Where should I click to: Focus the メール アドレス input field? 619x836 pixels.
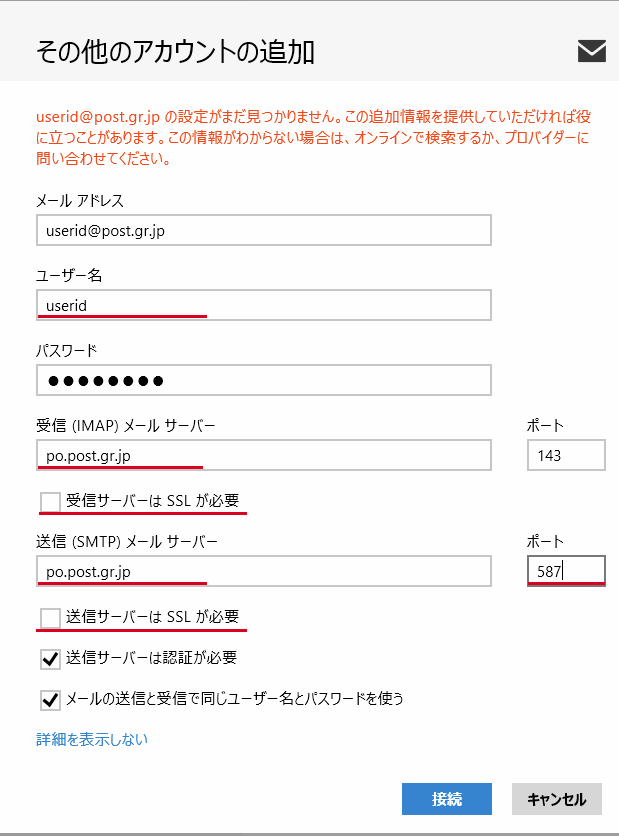pos(264,230)
